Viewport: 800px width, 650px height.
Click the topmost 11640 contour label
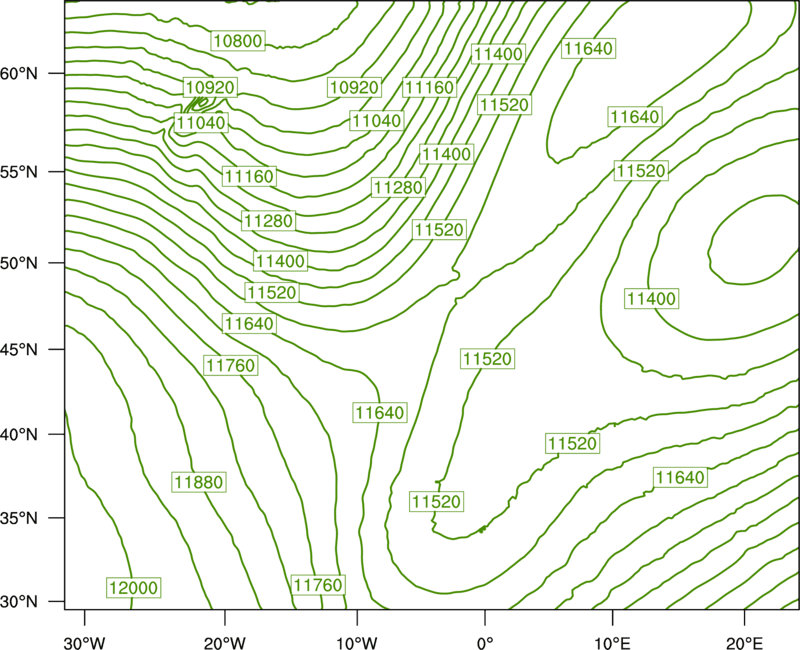(588, 48)
